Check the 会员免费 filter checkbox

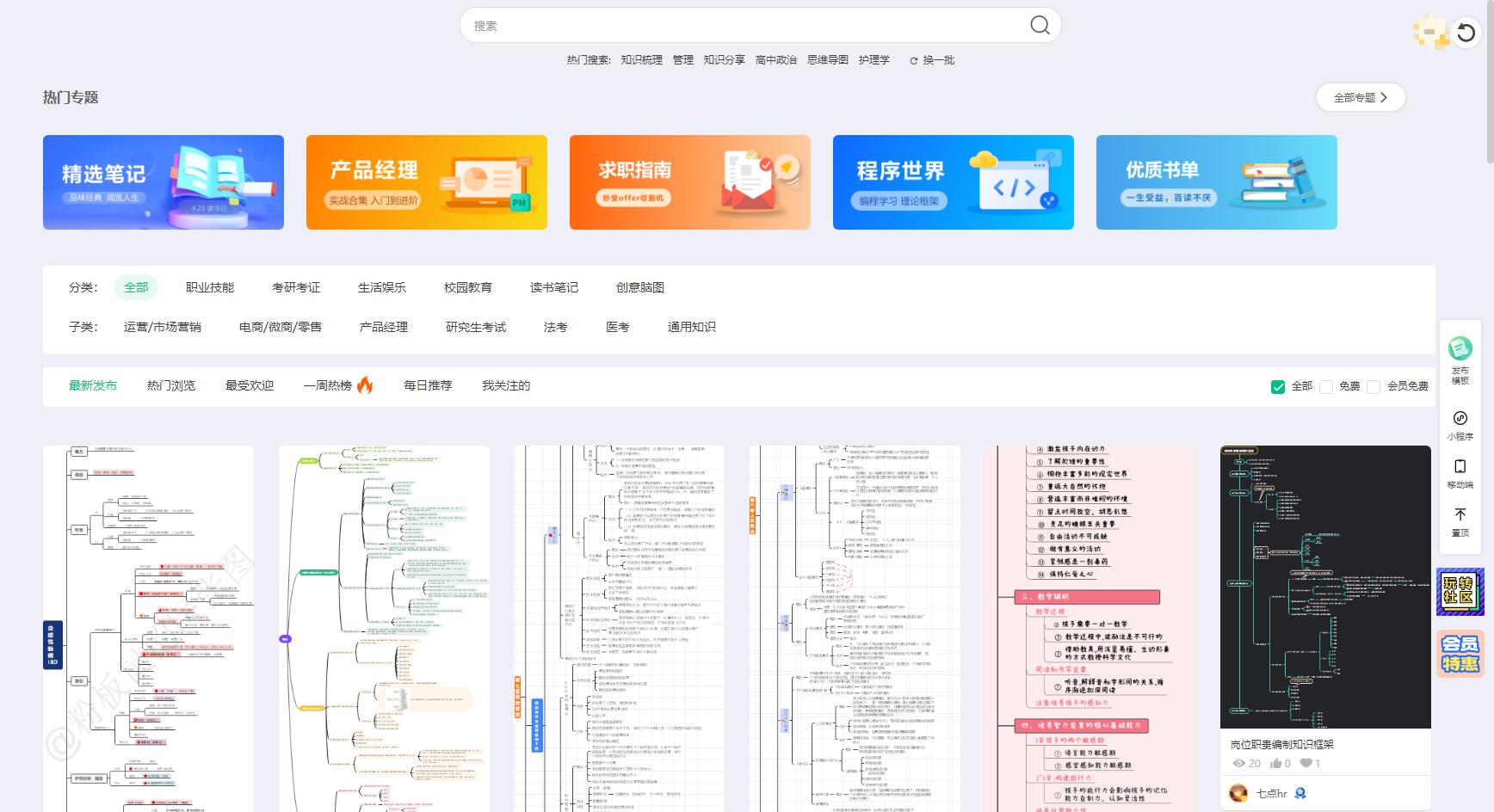[1374, 388]
